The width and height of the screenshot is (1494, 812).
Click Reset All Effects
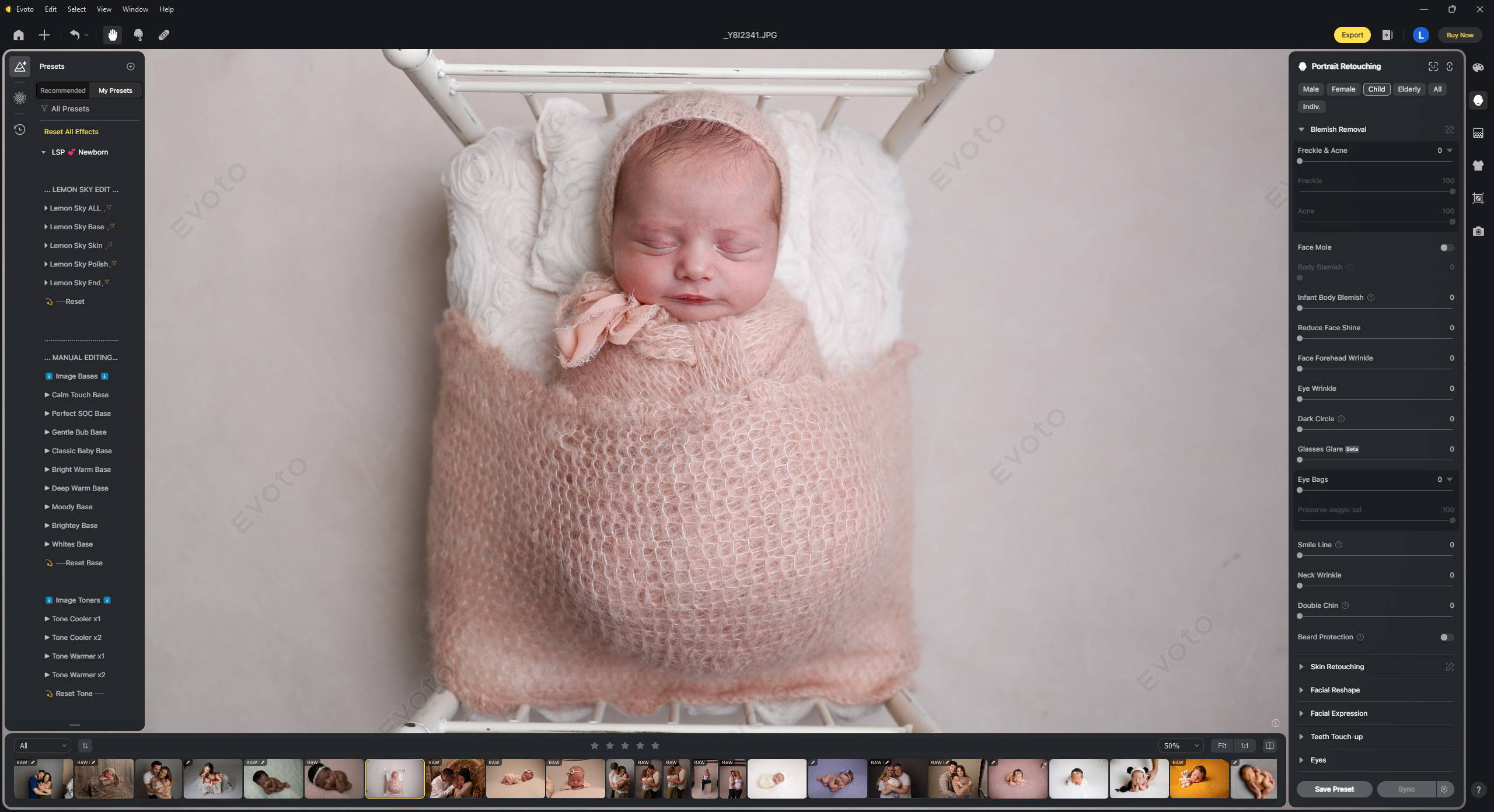tap(71, 132)
